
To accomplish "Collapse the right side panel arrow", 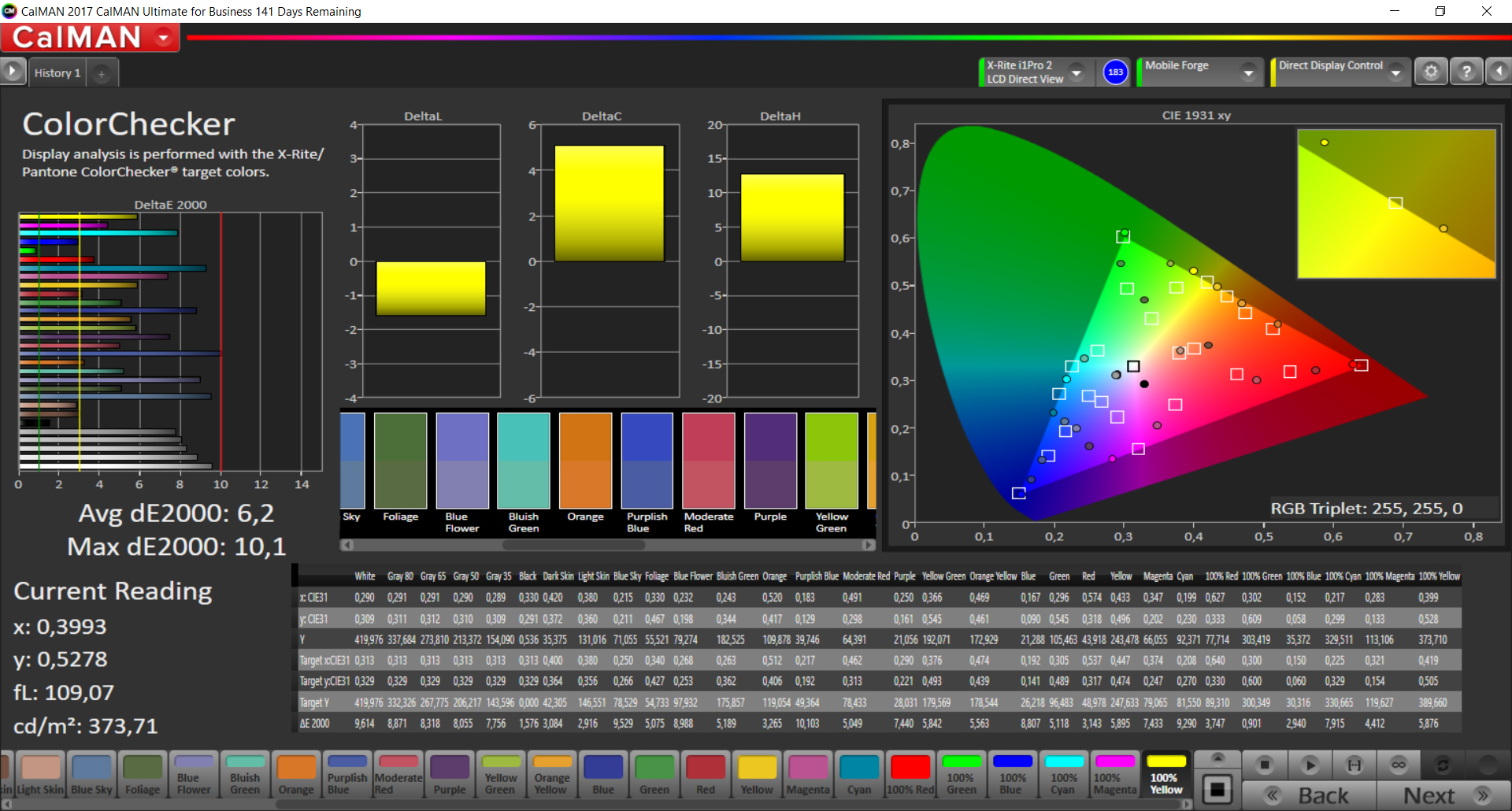I will point(1499,72).
